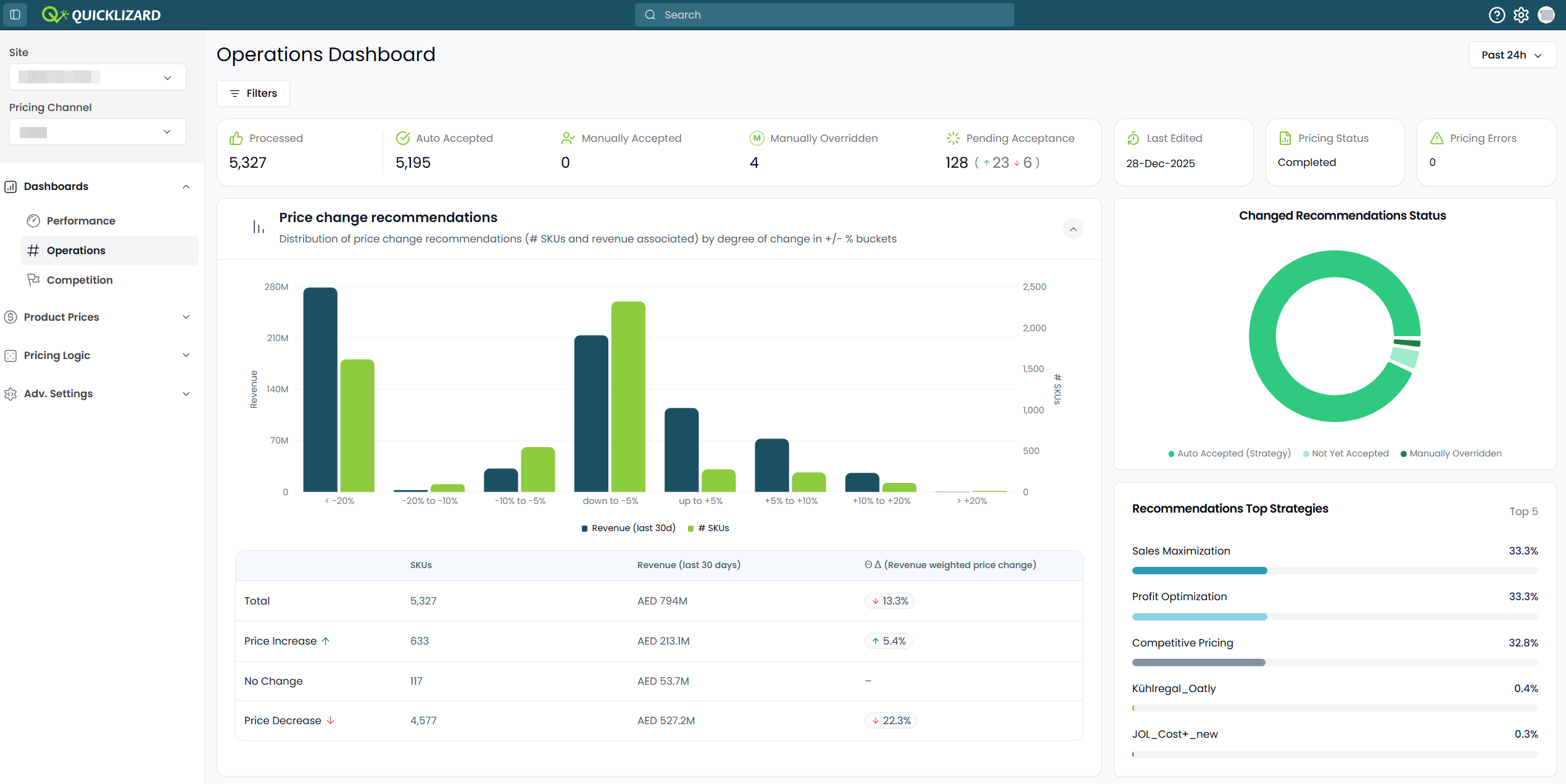Click the Price Increase up arrow icon
The image size is (1566, 784).
(326, 641)
